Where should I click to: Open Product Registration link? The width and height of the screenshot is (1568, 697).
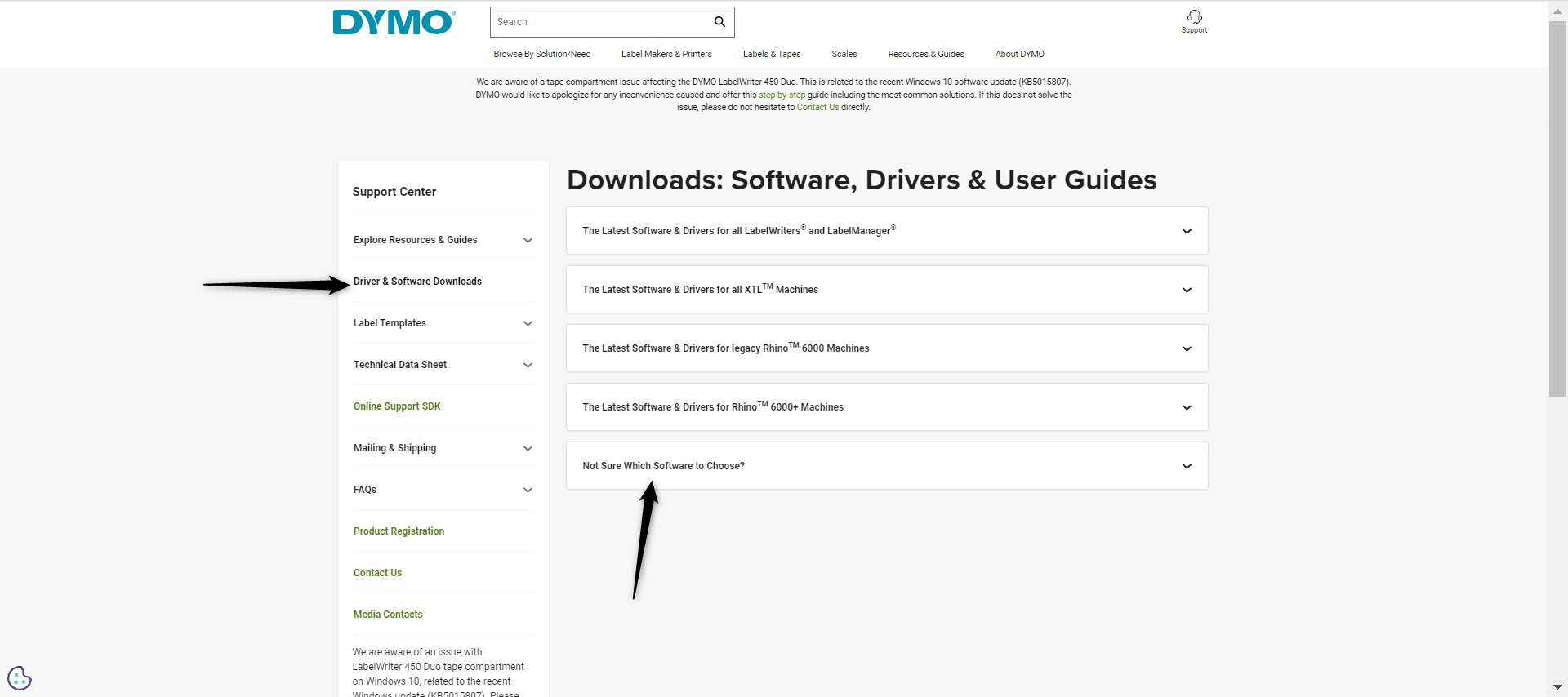[x=399, y=531]
